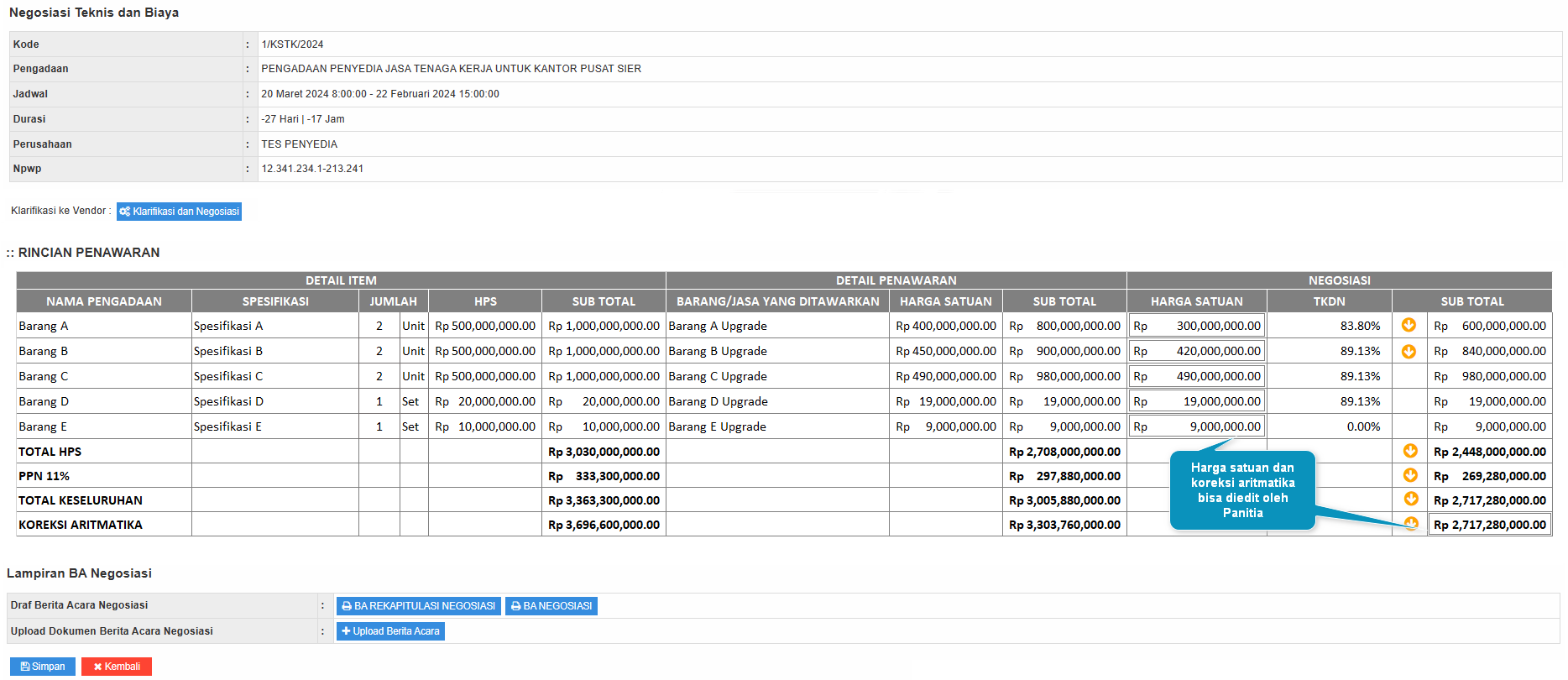Screen dimensions: 1568x680
Task: Edit negotiated Harga Satuan for Barang D
Action: point(1196,401)
